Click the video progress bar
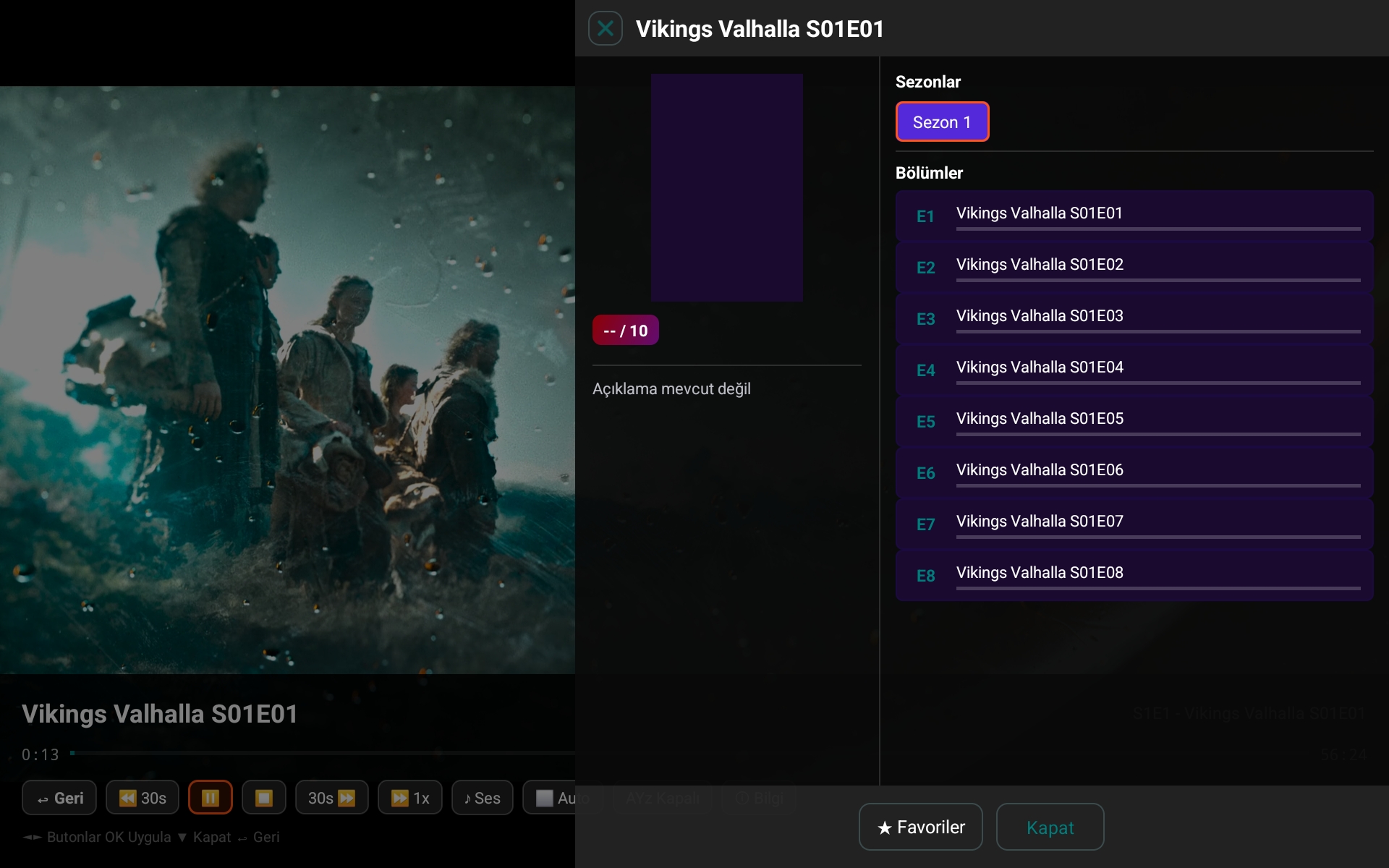 pyautogui.click(x=323, y=754)
